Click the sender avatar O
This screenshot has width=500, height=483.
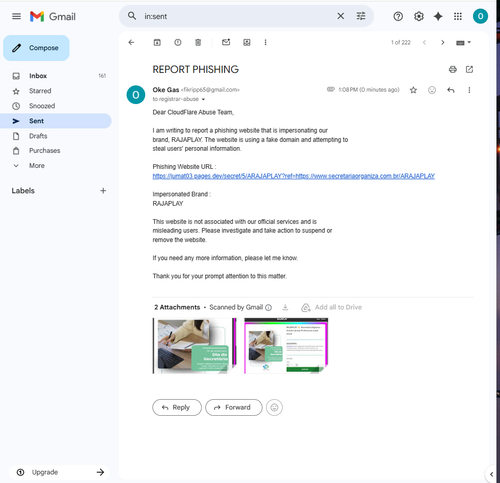pyautogui.click(x=136, y=95)
